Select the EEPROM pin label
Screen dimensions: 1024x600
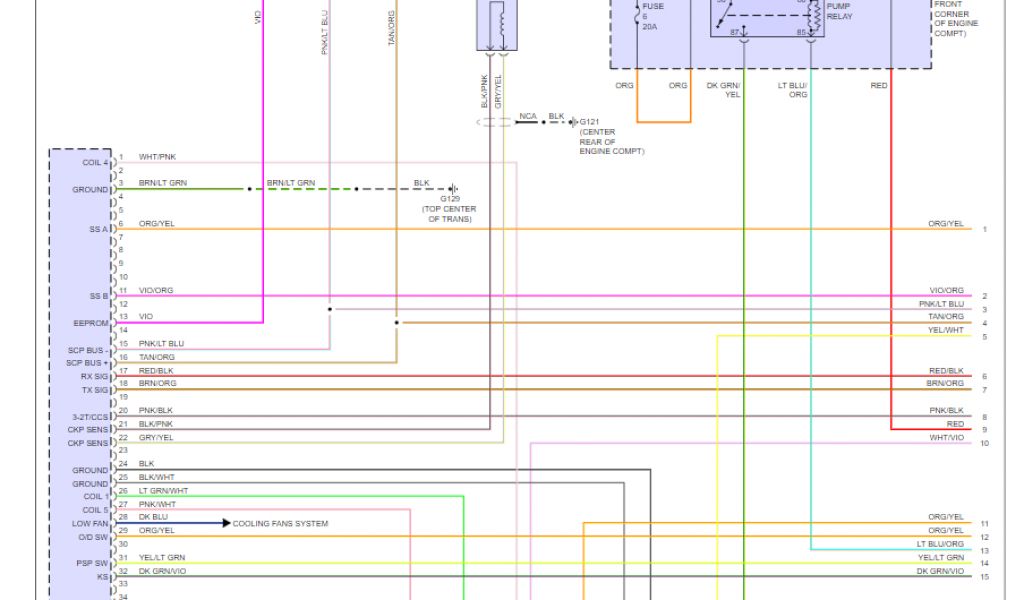pyautogui.click(x=90, y=323)
